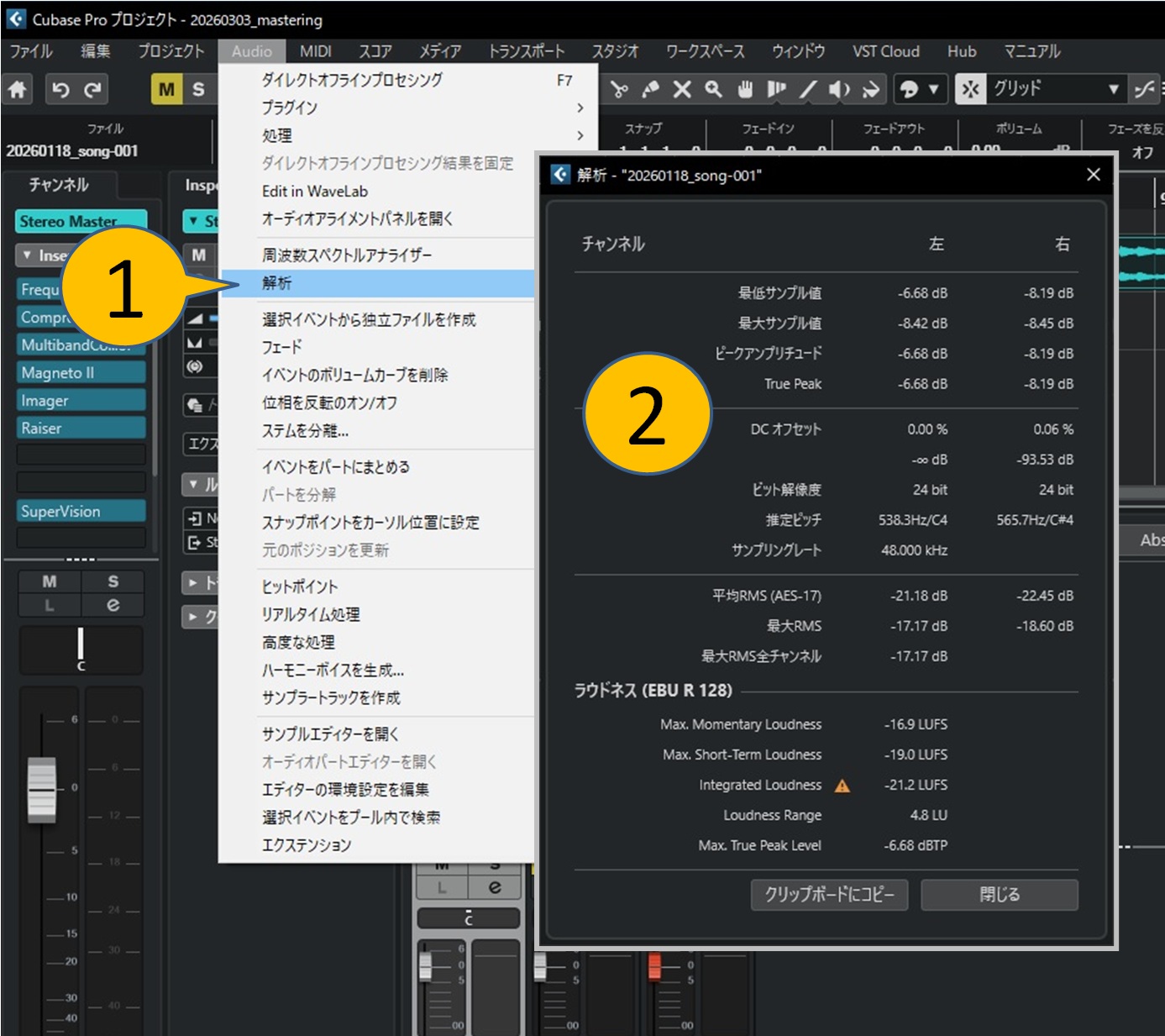Click the Undo arrow icon

(60, 89)
